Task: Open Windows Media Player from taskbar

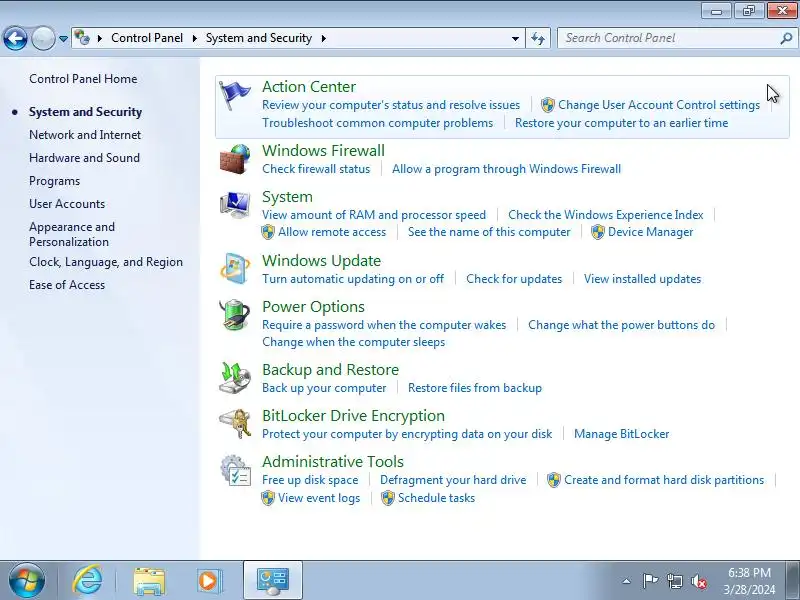Action: [208, 581]
